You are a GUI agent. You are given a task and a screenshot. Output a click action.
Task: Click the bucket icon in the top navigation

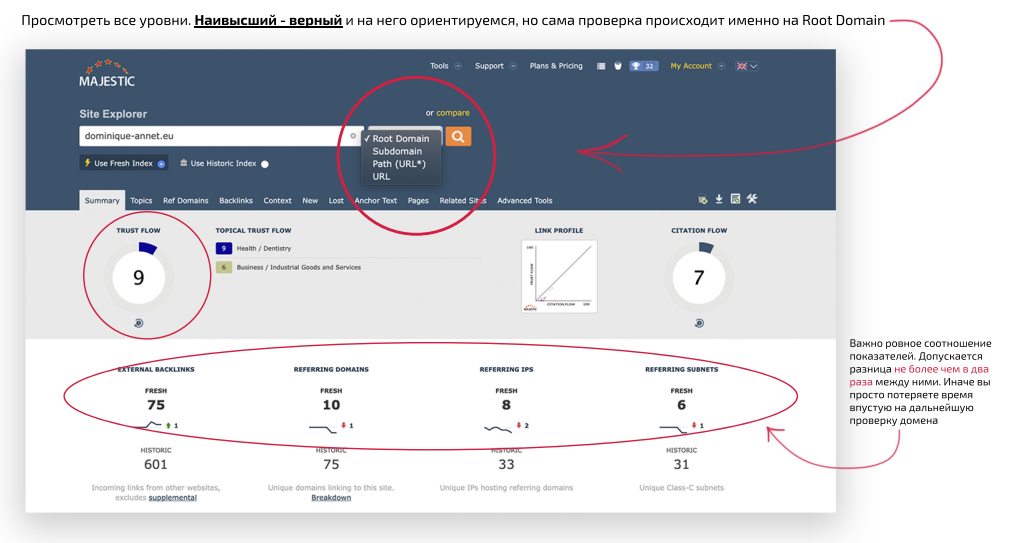point(618,66)
